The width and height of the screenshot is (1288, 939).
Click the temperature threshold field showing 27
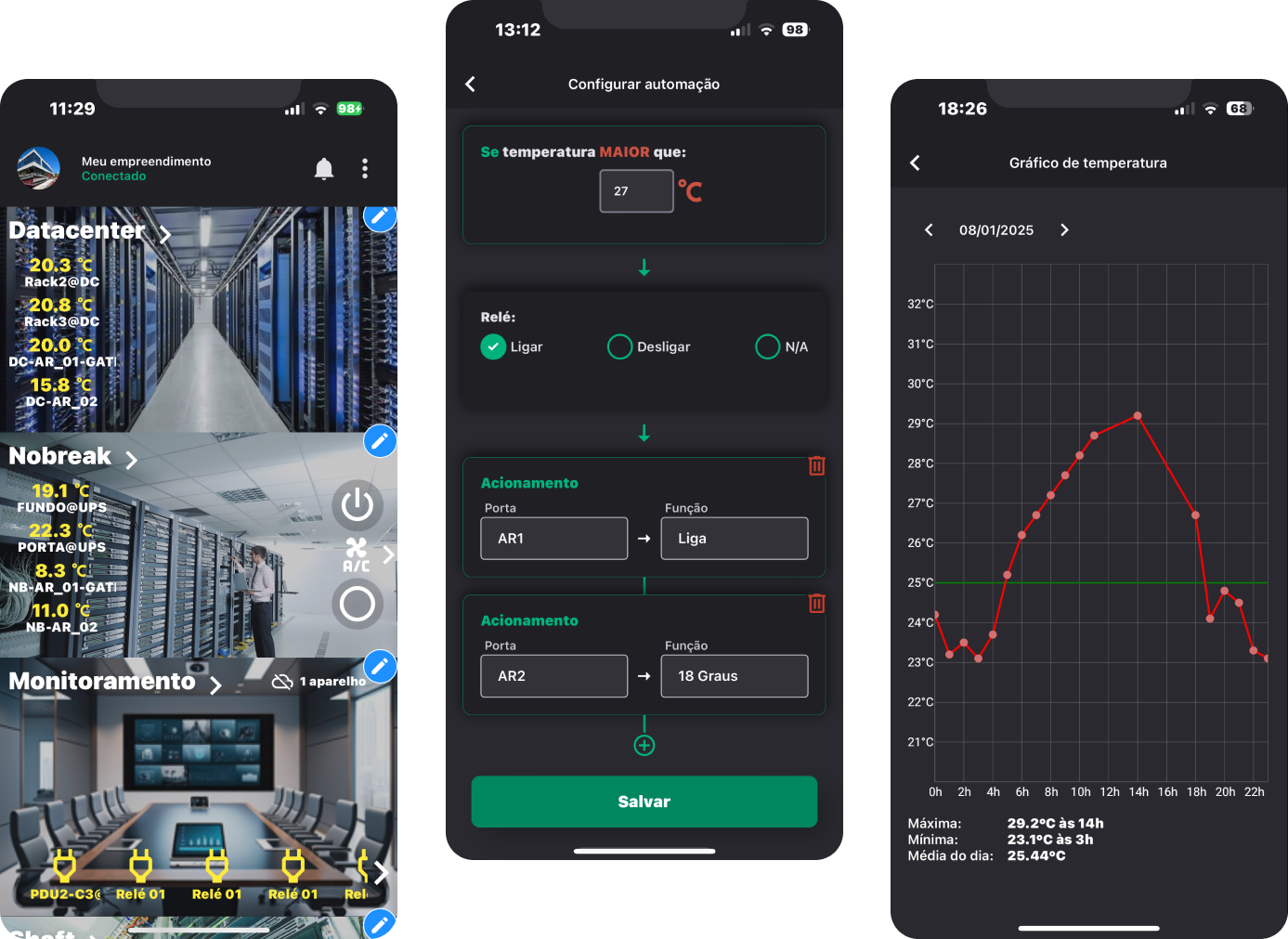pyautogui.click(x=636, y=191)
